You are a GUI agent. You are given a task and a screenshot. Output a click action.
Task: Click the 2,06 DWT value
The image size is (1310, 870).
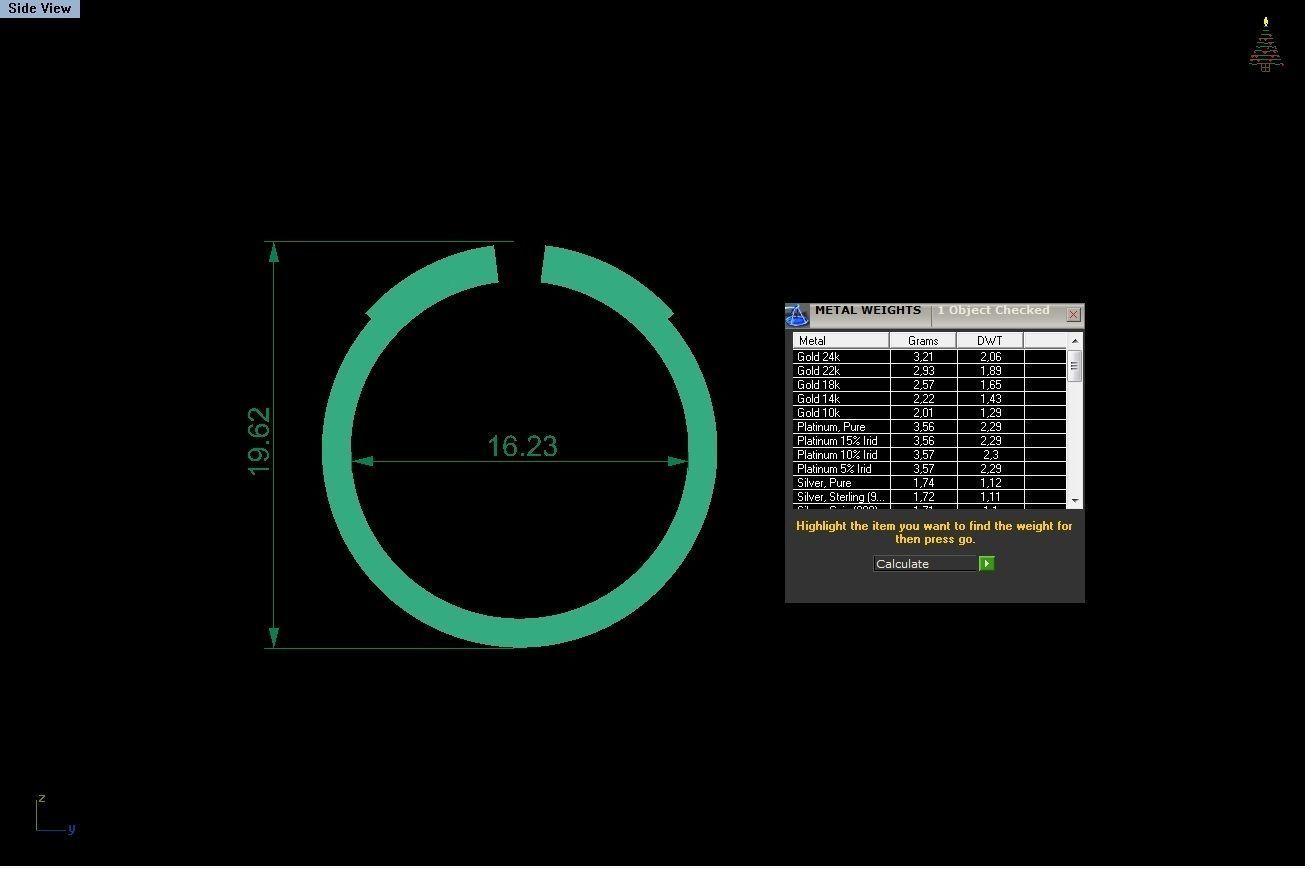990,357
